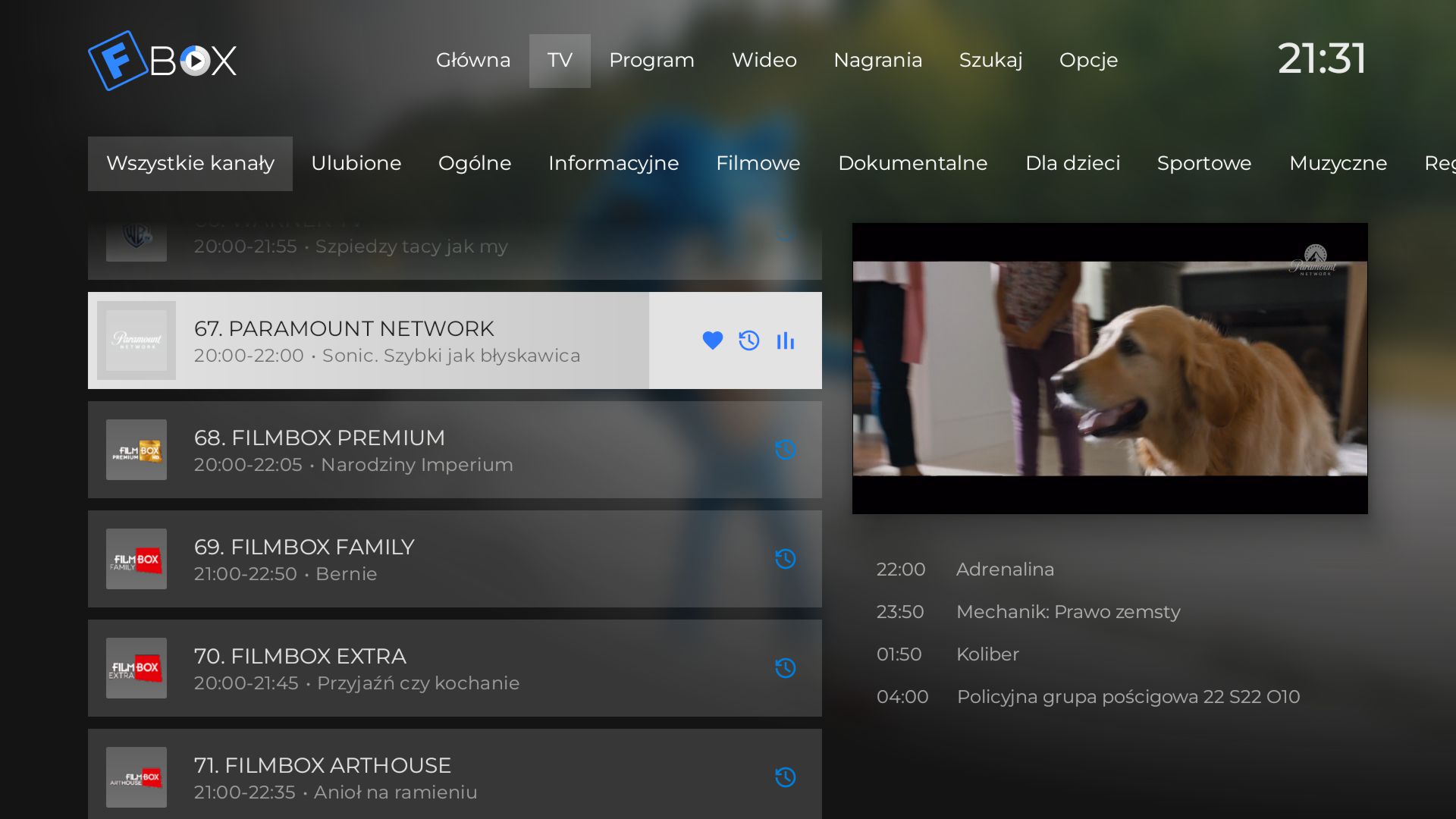Open the Program guide menu
Image resolution: width=1456 pixels, height=819 pixels.
click(x=651, y=60)
